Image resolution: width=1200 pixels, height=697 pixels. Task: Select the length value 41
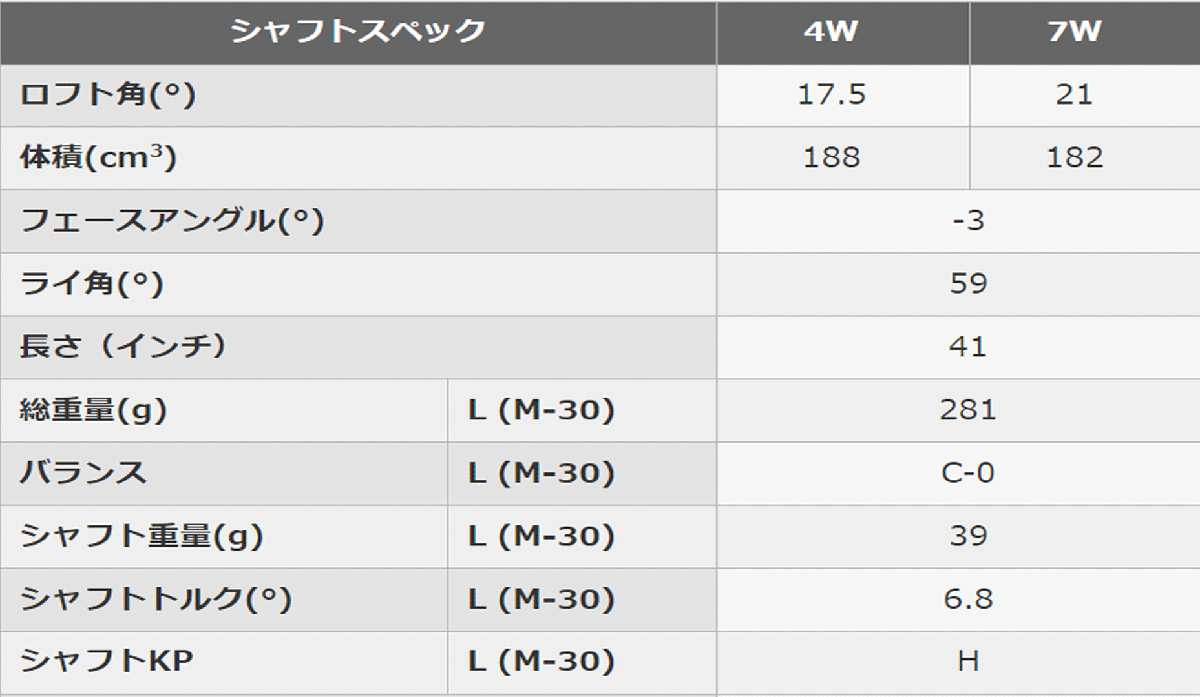[967, 347]
